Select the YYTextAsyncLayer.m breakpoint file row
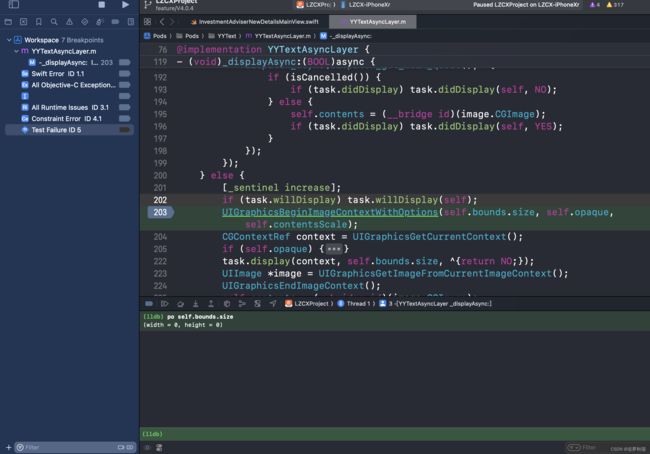The width and height of the screenshot is (650, 454). tap(69, 51)
